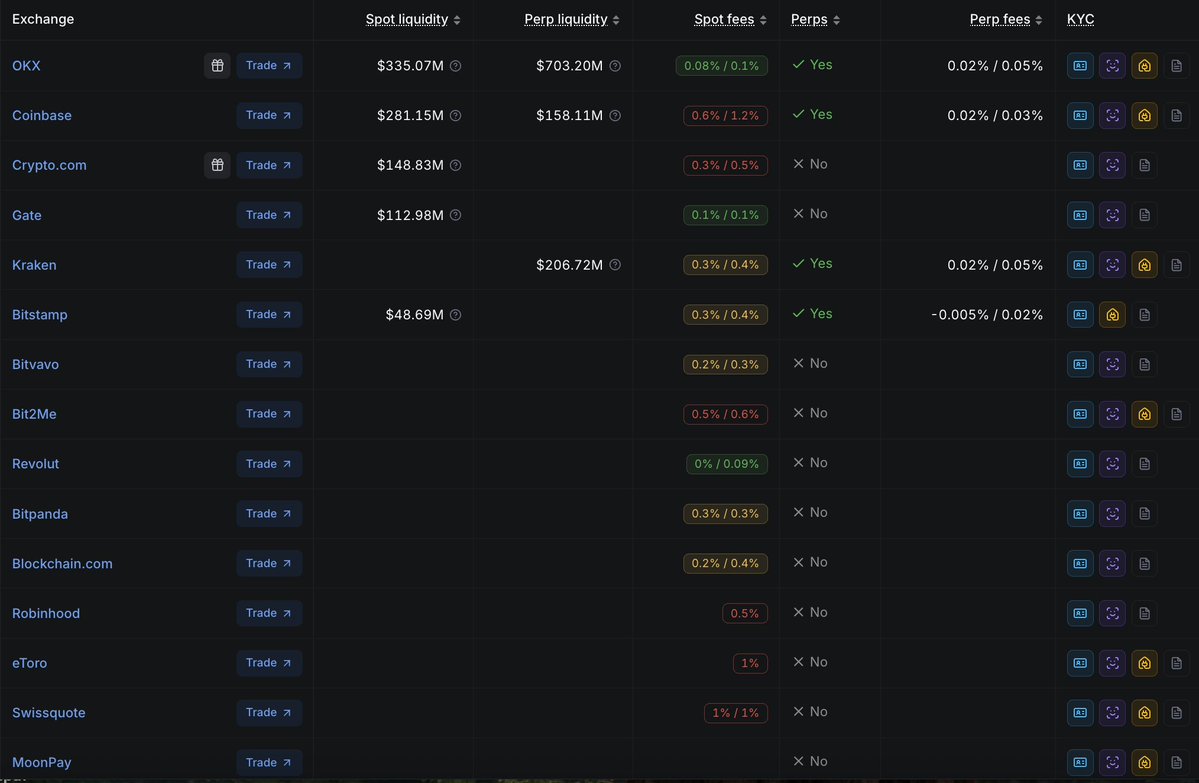
Task: Click the Trade button for Swissquote
Action: (269, 713)
